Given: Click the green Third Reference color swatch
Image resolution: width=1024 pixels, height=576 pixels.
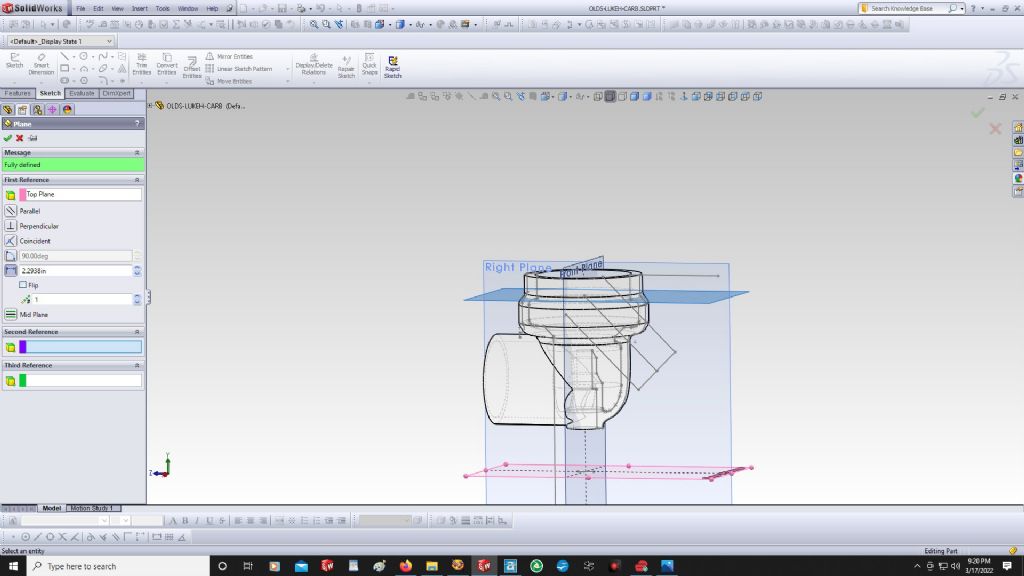Looking at the screenshot, I should (x=23, y=381).
